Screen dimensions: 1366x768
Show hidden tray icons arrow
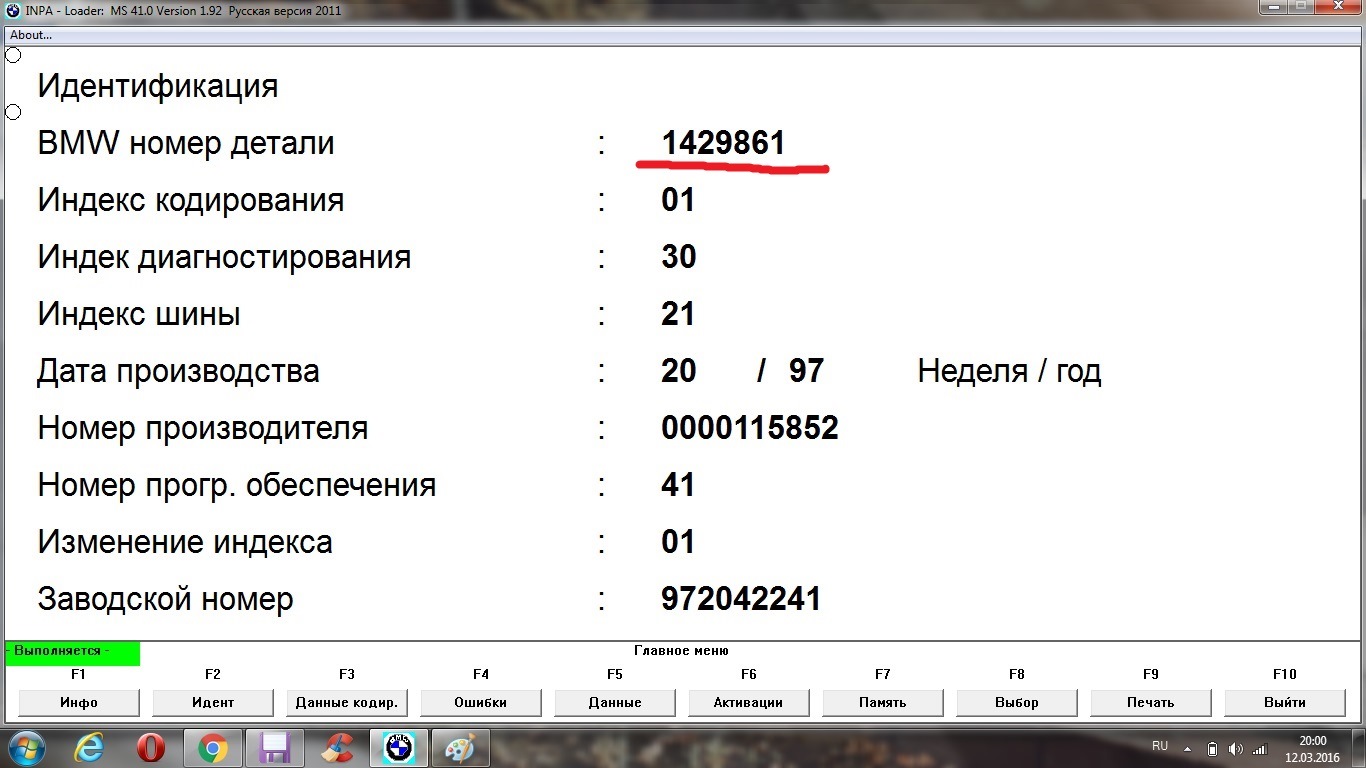pos(1187,748)
